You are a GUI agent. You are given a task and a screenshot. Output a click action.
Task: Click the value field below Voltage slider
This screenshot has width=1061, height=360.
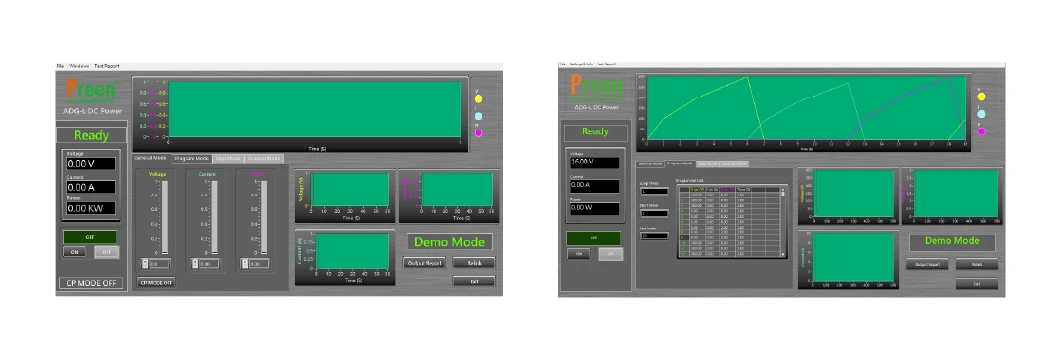coord(160,263)
